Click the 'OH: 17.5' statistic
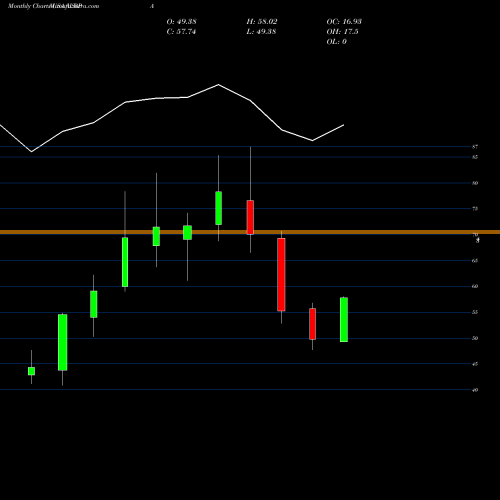This screenshot has height=500, width=500. [x=342, y=31]
